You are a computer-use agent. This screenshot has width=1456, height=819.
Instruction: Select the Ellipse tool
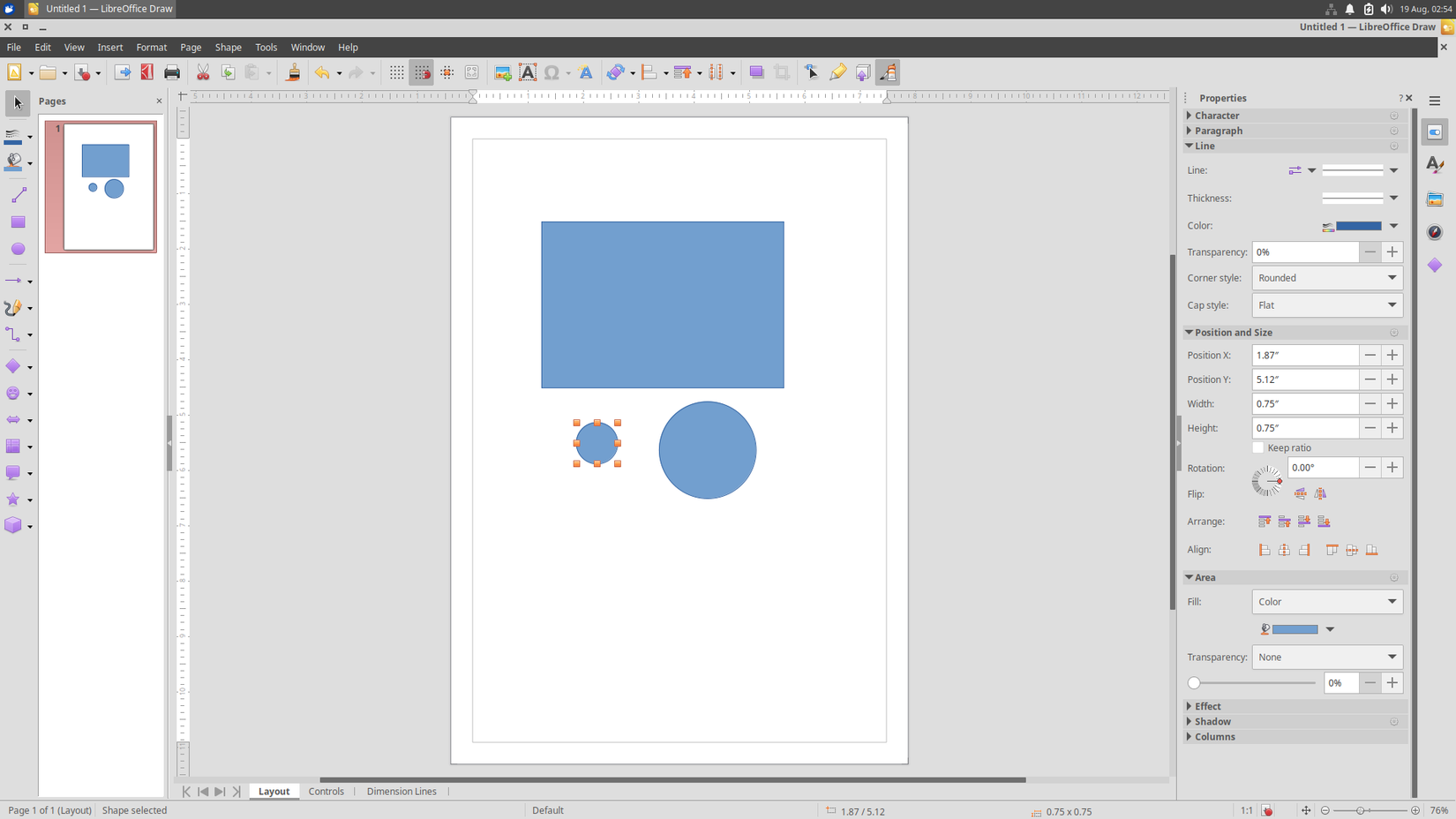tap(18, 249)
